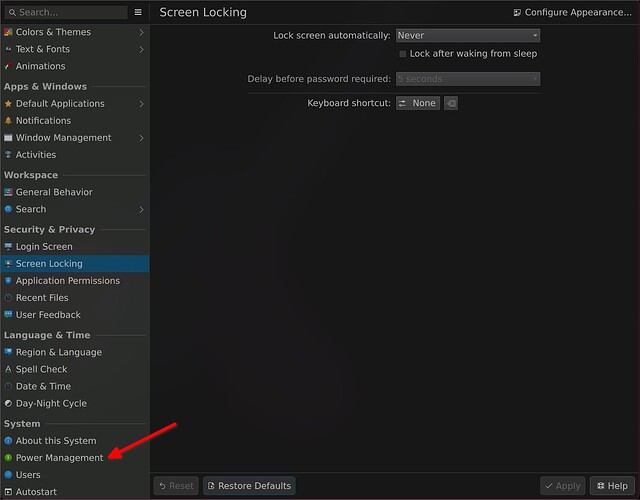Click the Search input field
The image size is (640, 500).
(66, 12)
